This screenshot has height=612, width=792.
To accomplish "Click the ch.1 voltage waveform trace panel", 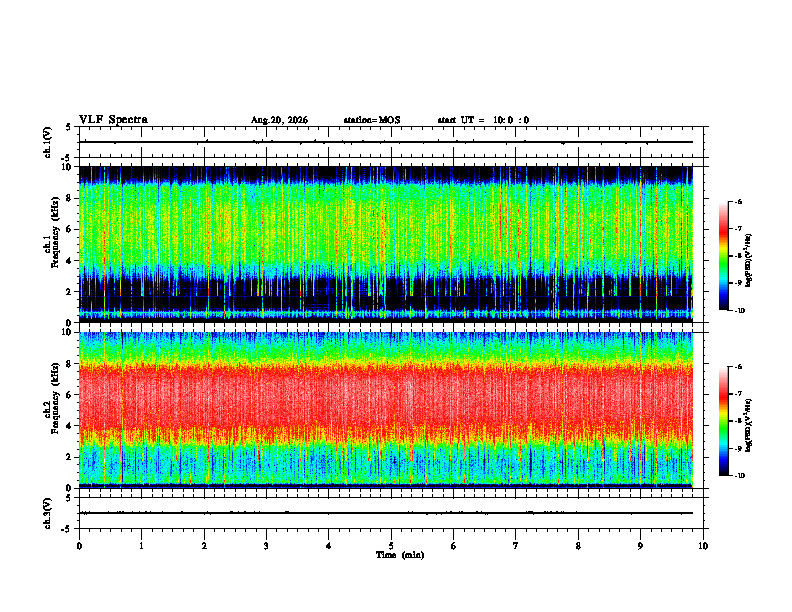I will point(391,142).
